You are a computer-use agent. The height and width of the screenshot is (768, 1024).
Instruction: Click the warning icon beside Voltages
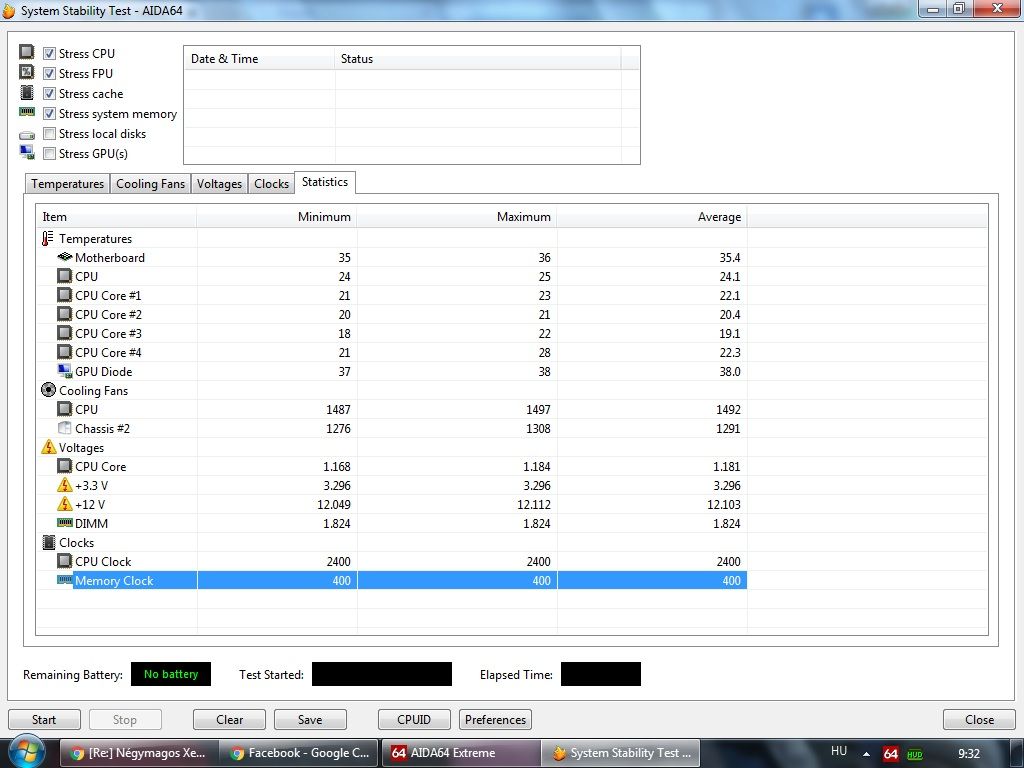pos(48,447)
